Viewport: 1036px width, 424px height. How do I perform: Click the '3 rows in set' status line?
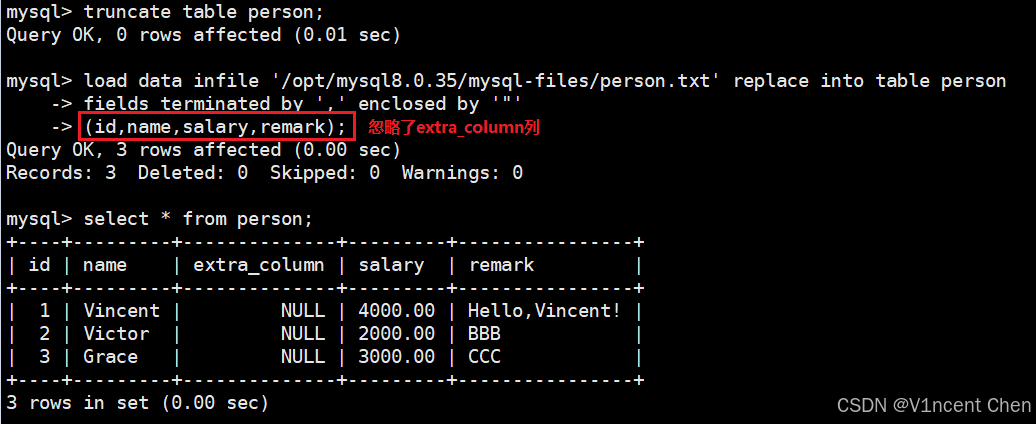[x=137, y=402]
